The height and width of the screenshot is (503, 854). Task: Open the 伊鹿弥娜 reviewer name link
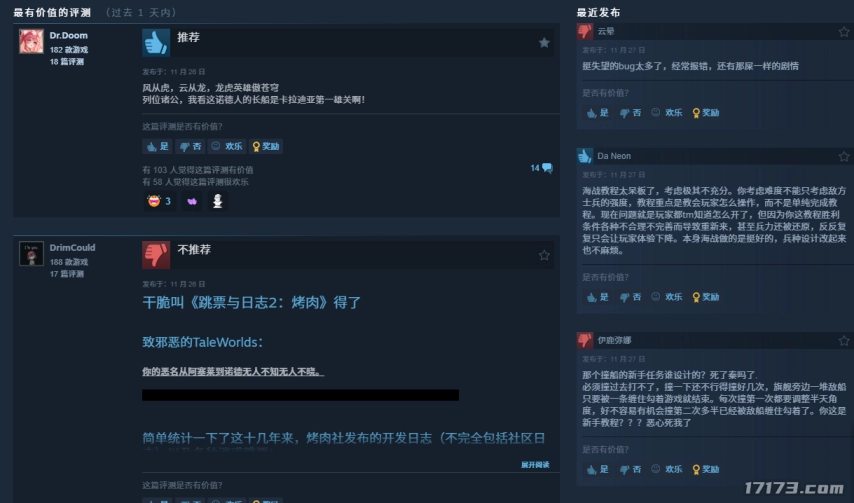pos(614,340)
